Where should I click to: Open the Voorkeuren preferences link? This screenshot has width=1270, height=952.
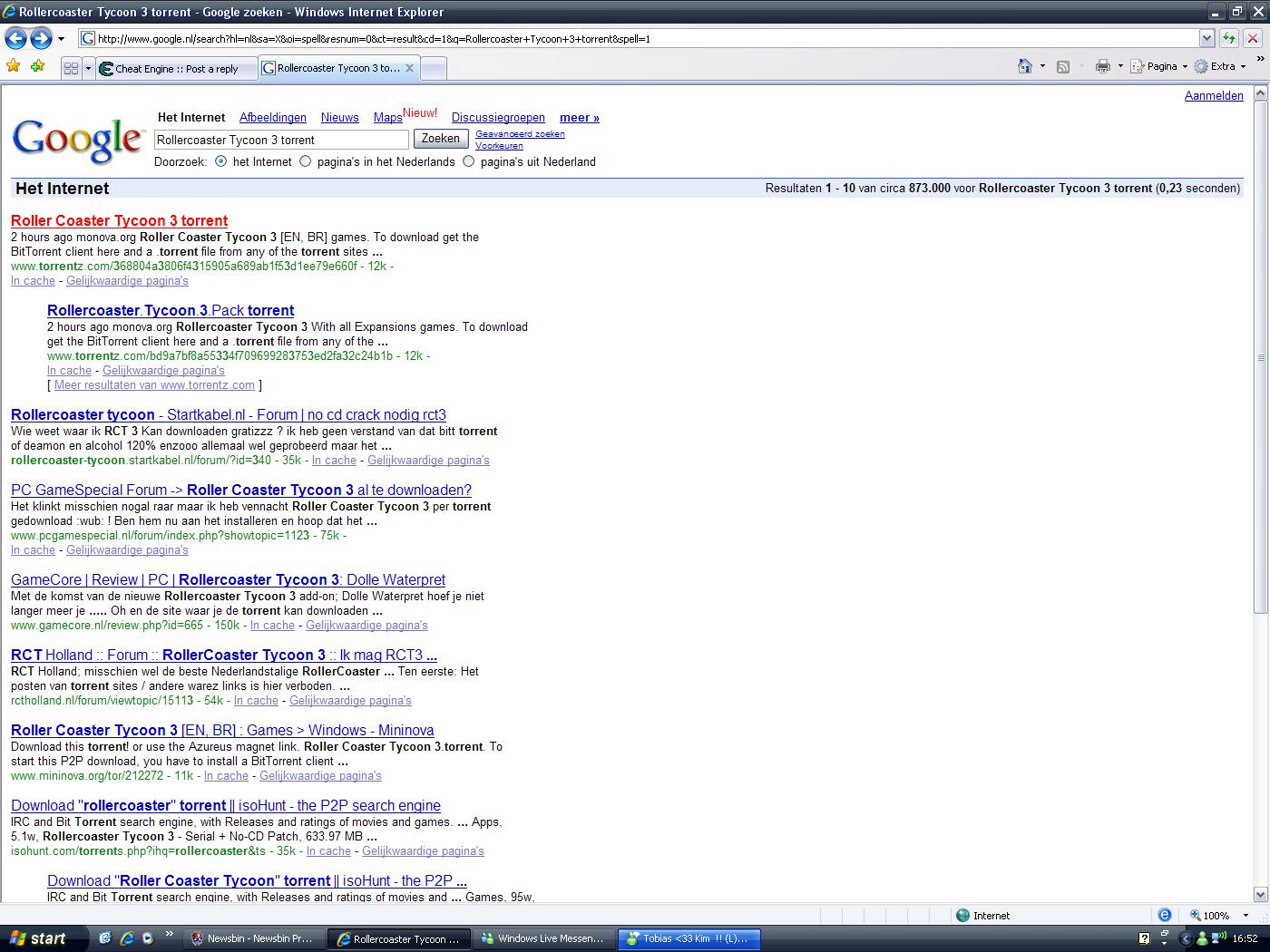tap(499, 146)
